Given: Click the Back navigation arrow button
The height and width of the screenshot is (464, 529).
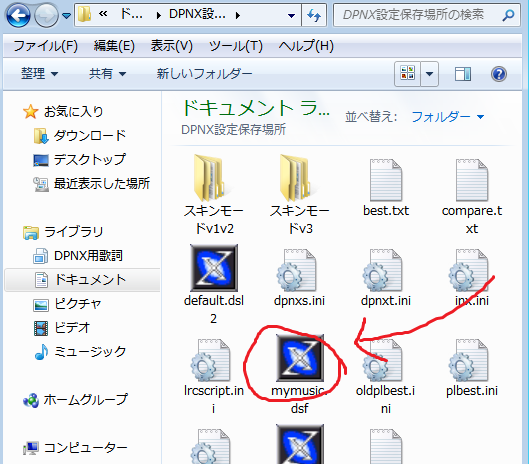Looking at the screenshot, I should tap(18, 15).
